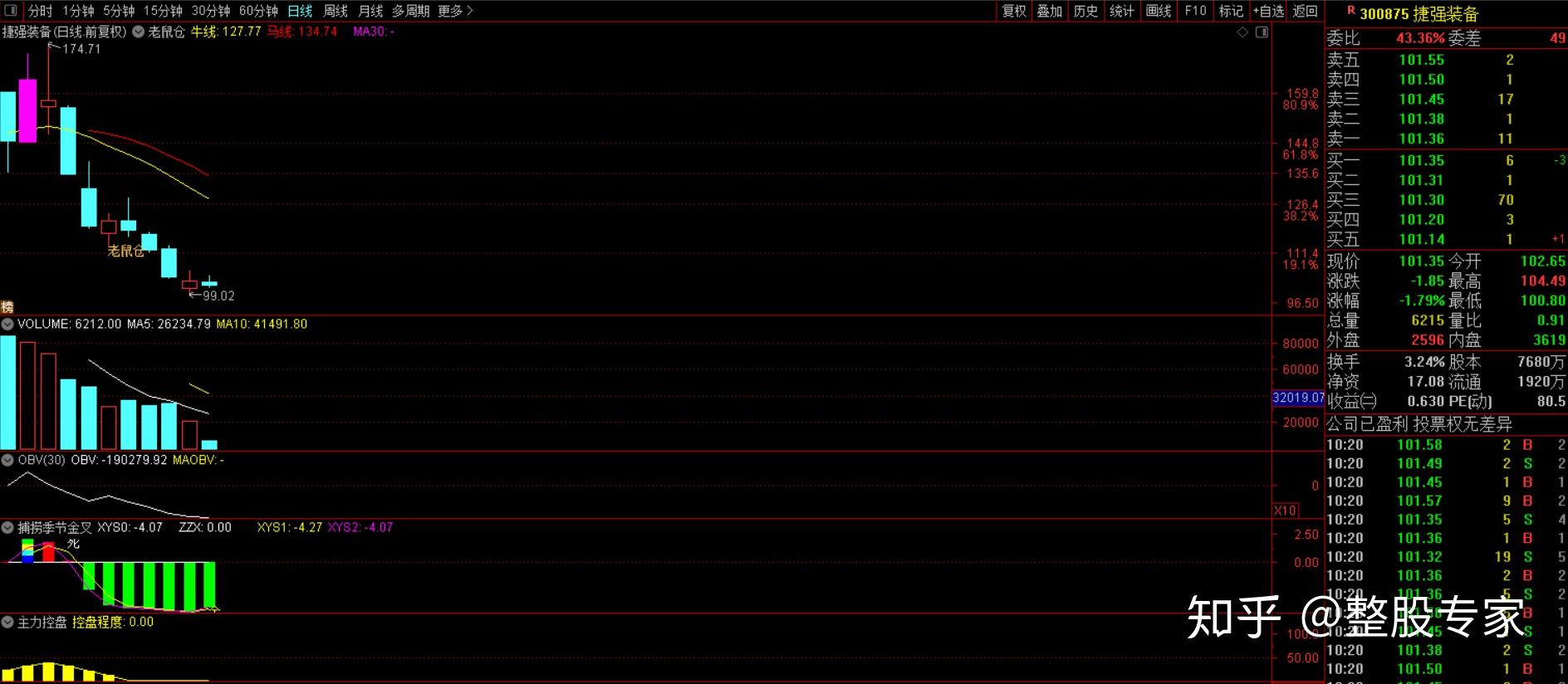This screenshot has height=684, width=1568.
Task: Open the 捕捞季节金叉 indicator dropdown
Action: tap(7, 527)
